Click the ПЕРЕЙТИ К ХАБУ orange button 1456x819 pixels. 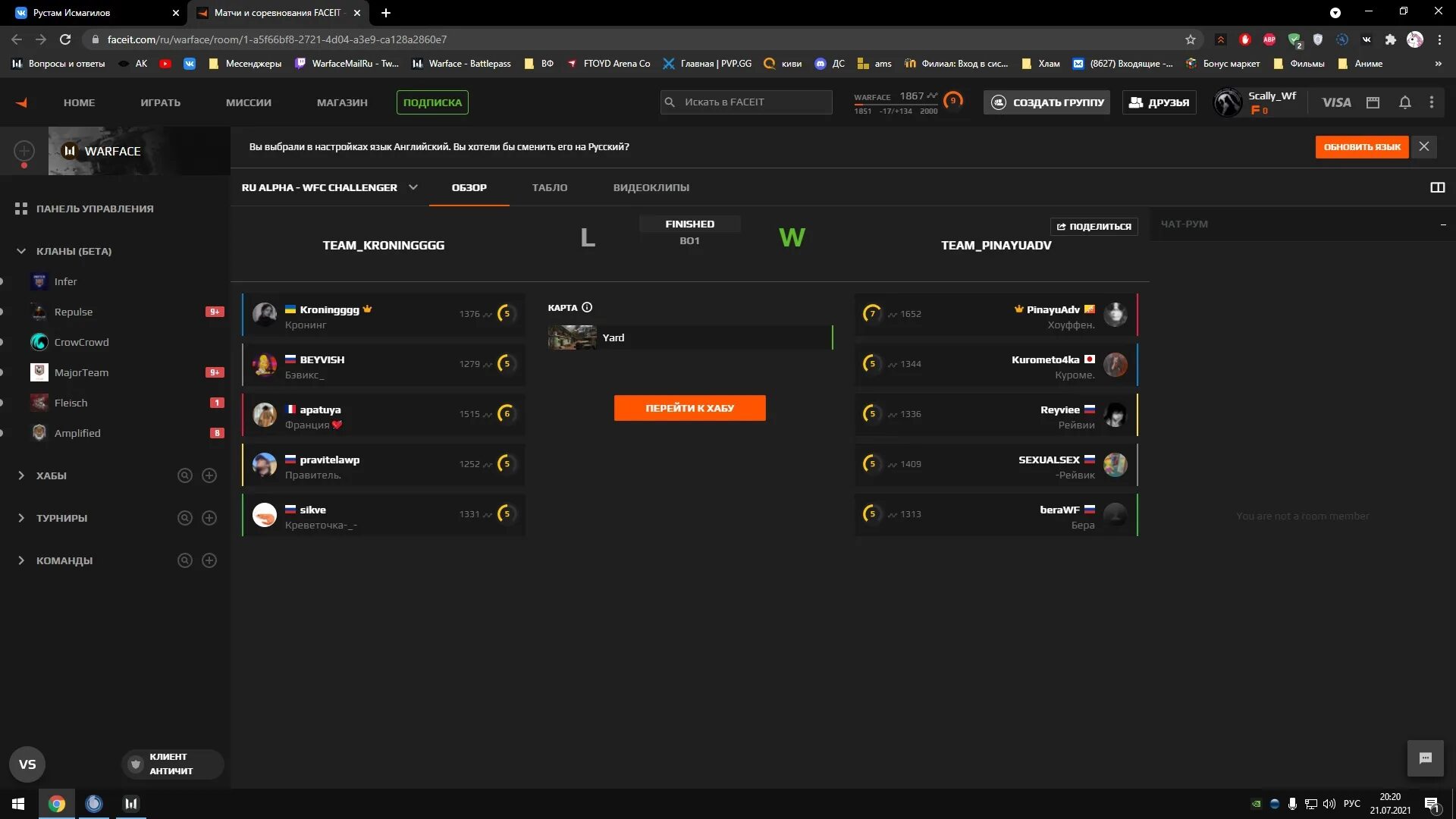690,408
